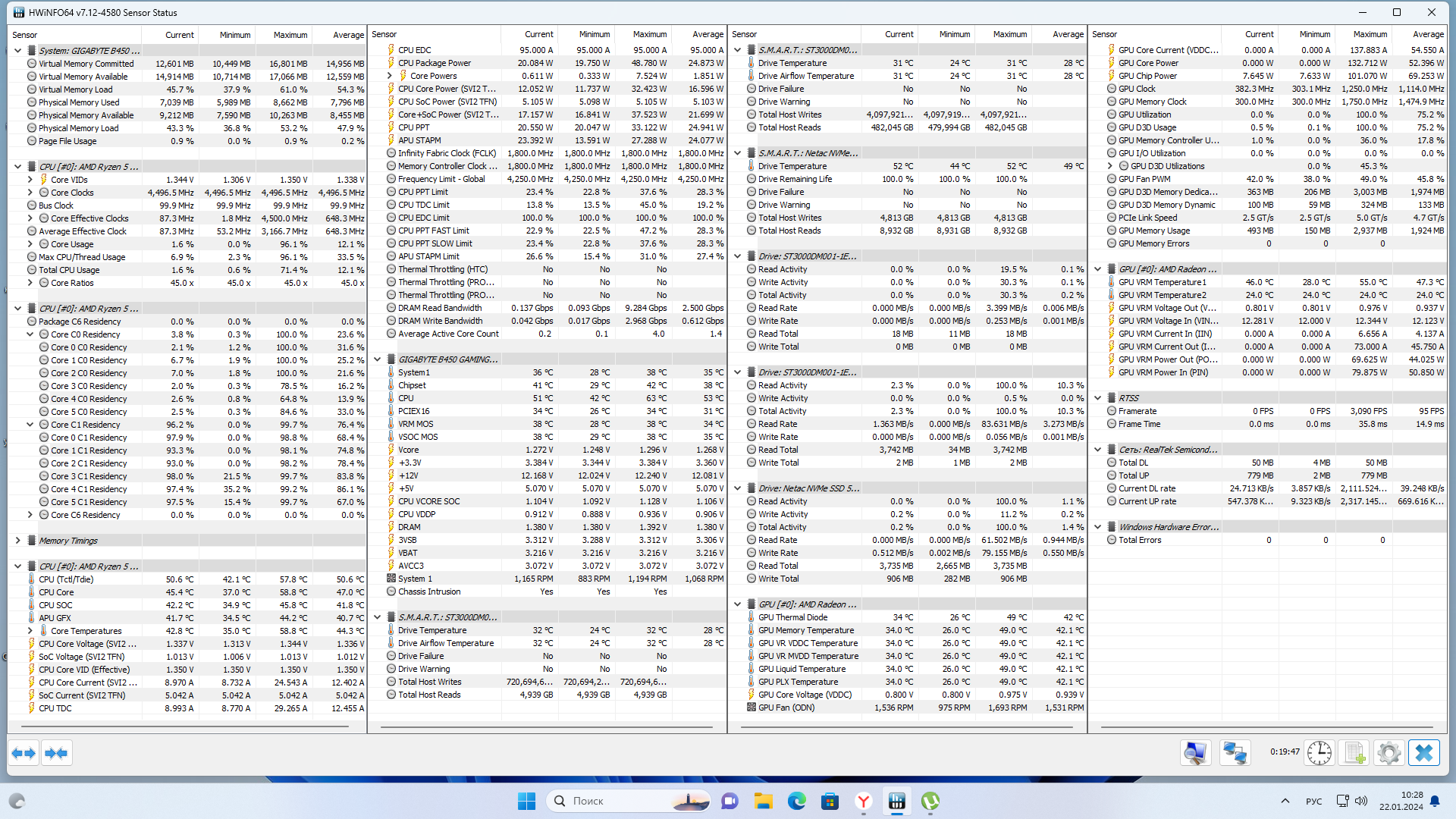The image size is (1456, 819).
Task: Click the Maximum column header in first panel
Action: tap(290, 35)
